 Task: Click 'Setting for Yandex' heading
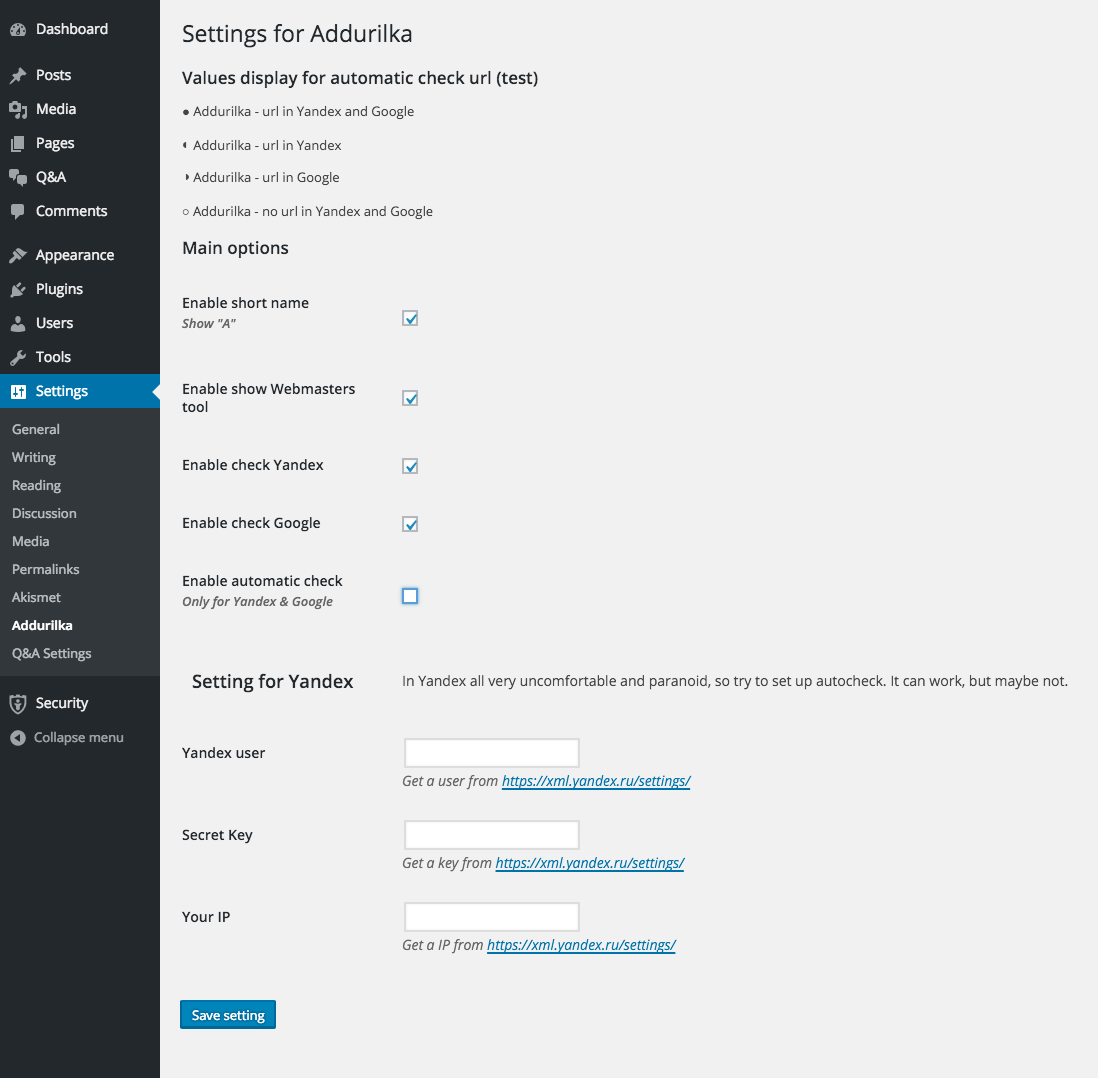pos(272,682)
